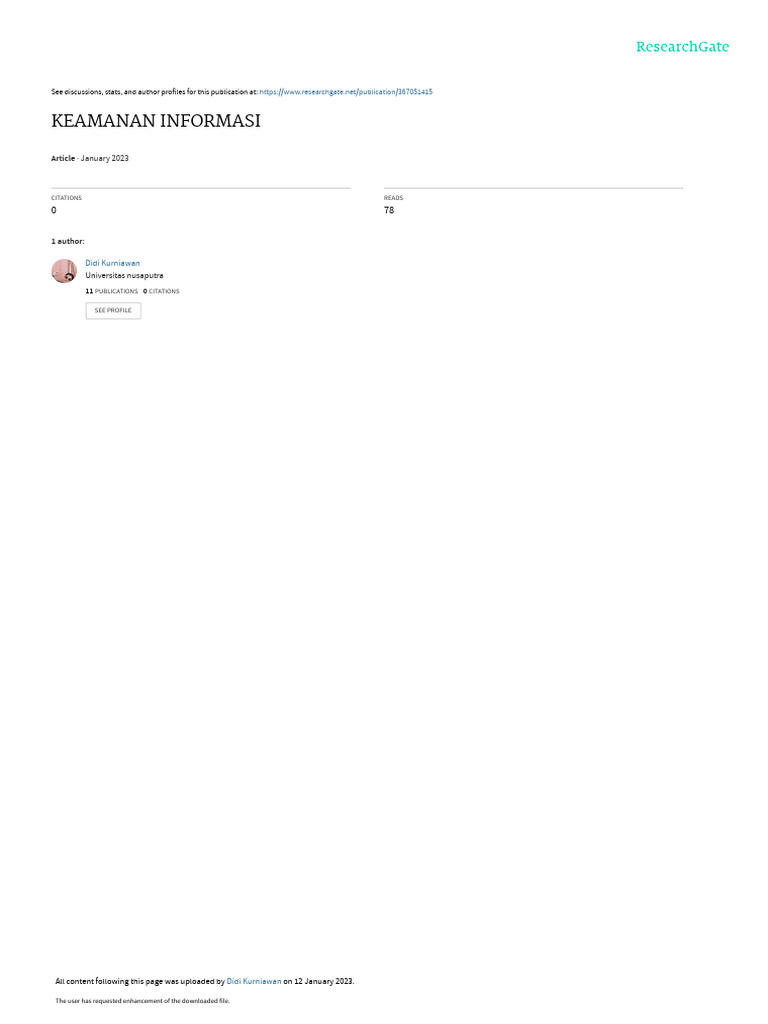This screenshot has height=1024, width=768.
Task: Click the bold Article type label
Action: [x=63, y=158]
